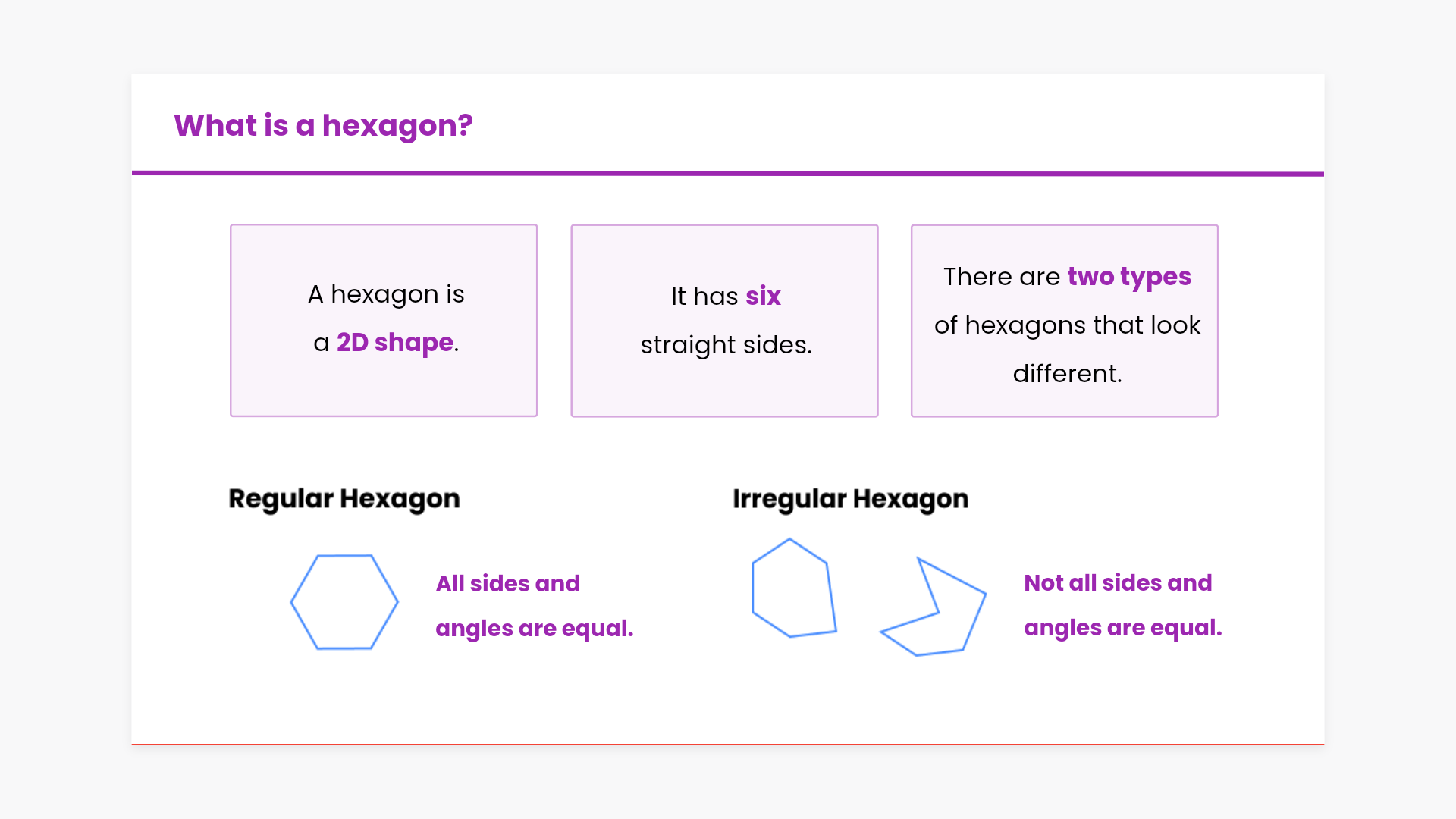Select the 'of hexagons that look' line
Image resolution: width=1456 pixels, height=819 pixels.
point(1067,325)
